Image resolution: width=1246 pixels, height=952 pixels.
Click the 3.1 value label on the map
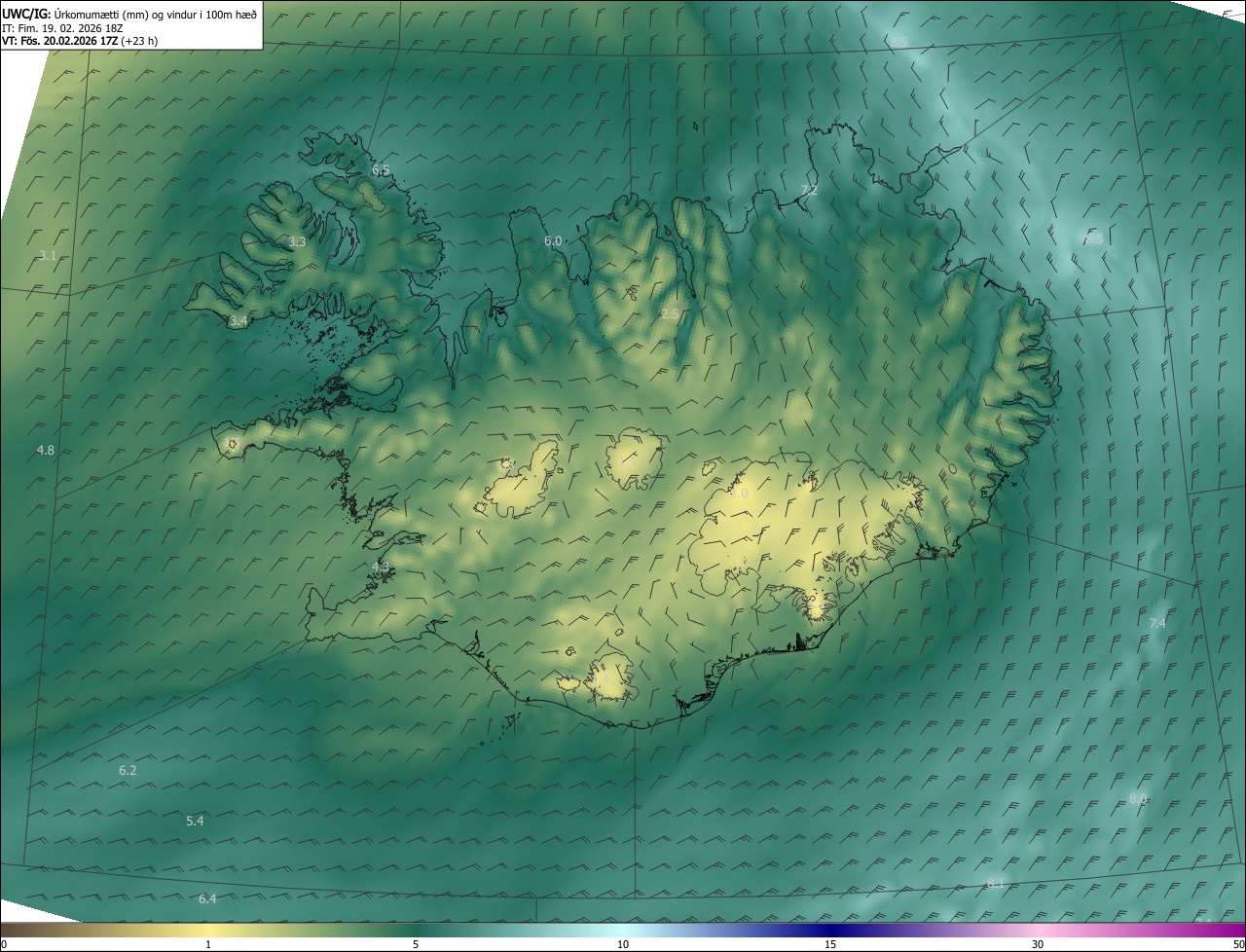pyautogui.click(x=48, y=256)
